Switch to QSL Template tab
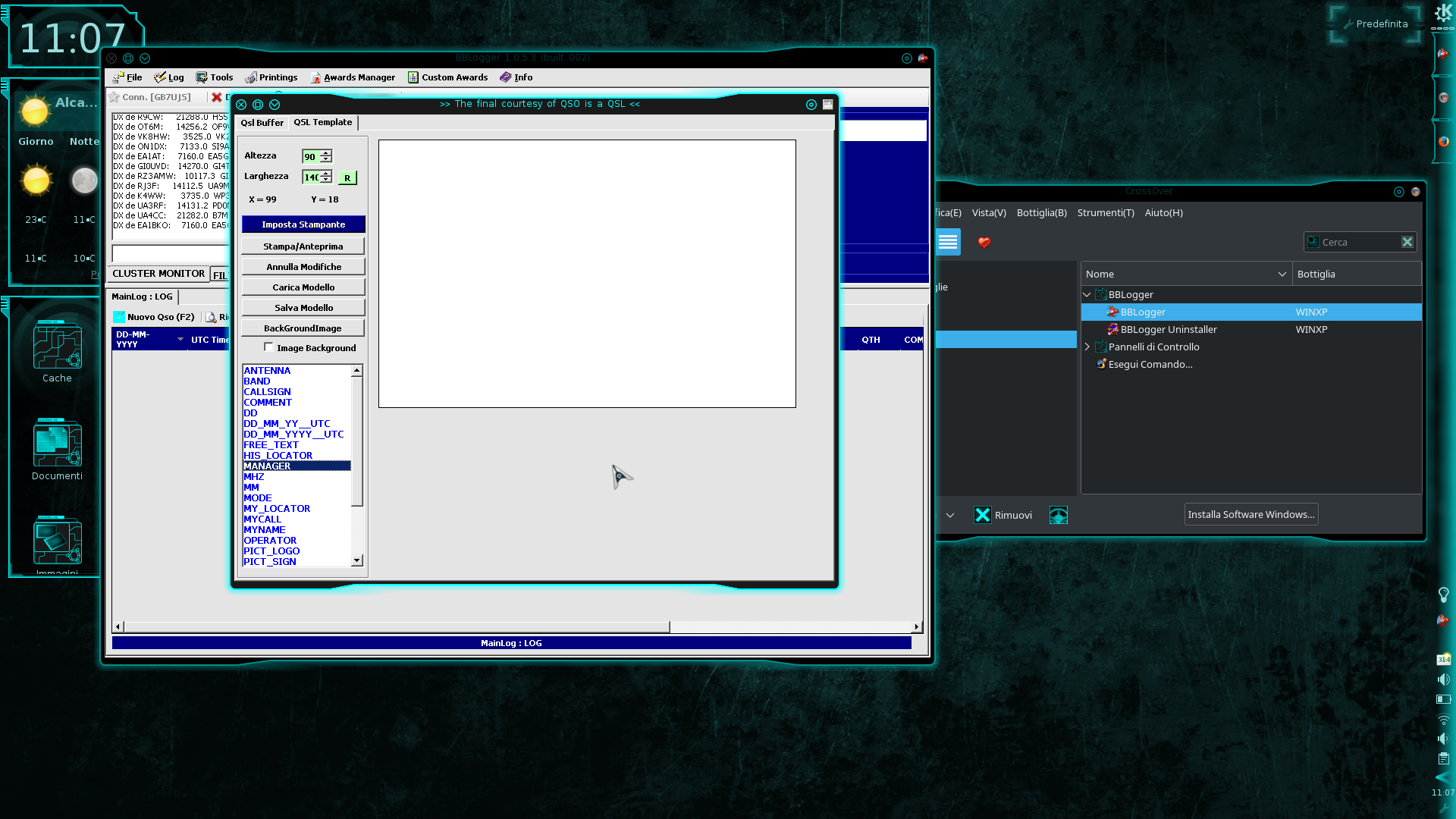The height and width of the screenshot is (819, 1456). (x=323, y=122)
